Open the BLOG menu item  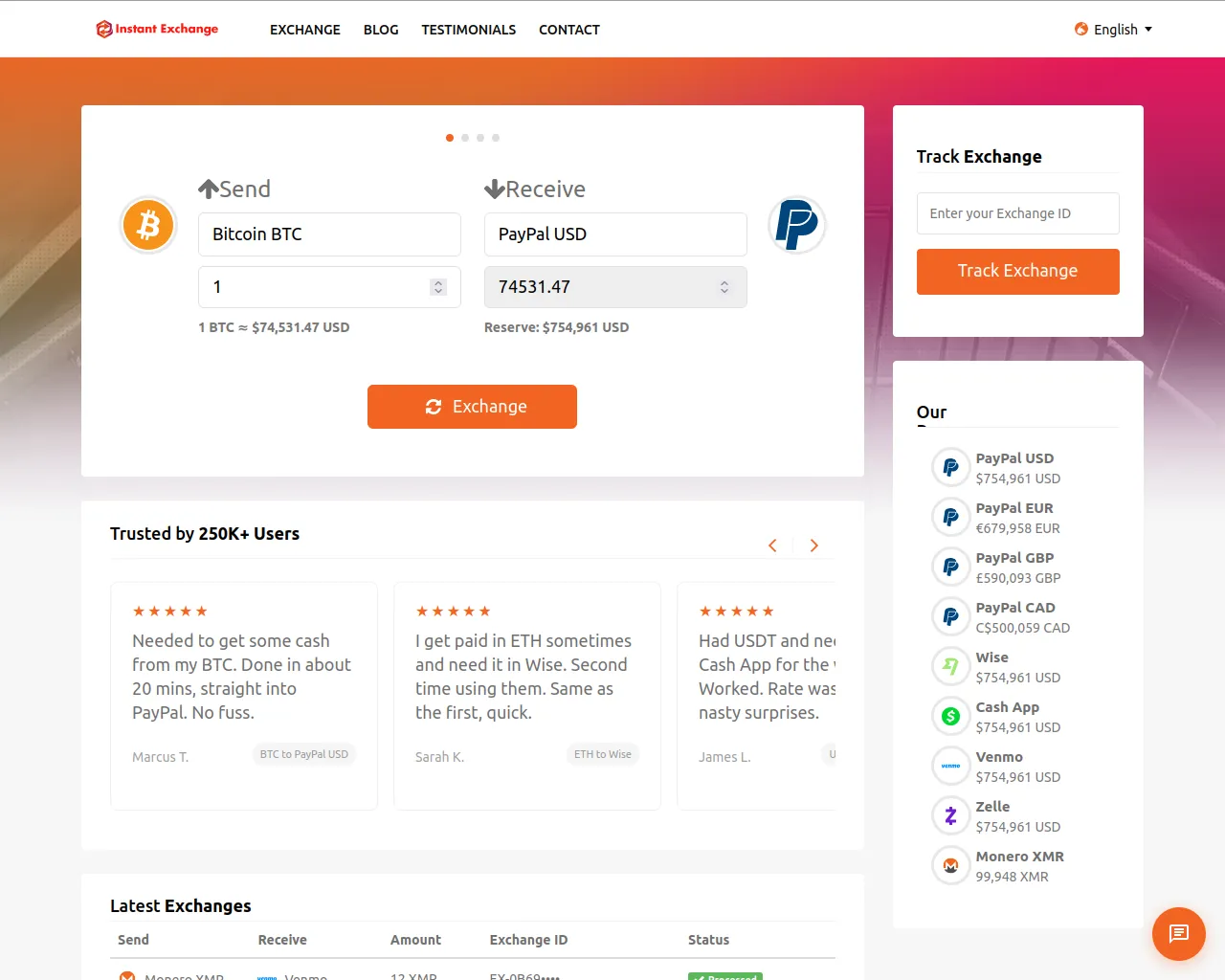click(381, 30)
